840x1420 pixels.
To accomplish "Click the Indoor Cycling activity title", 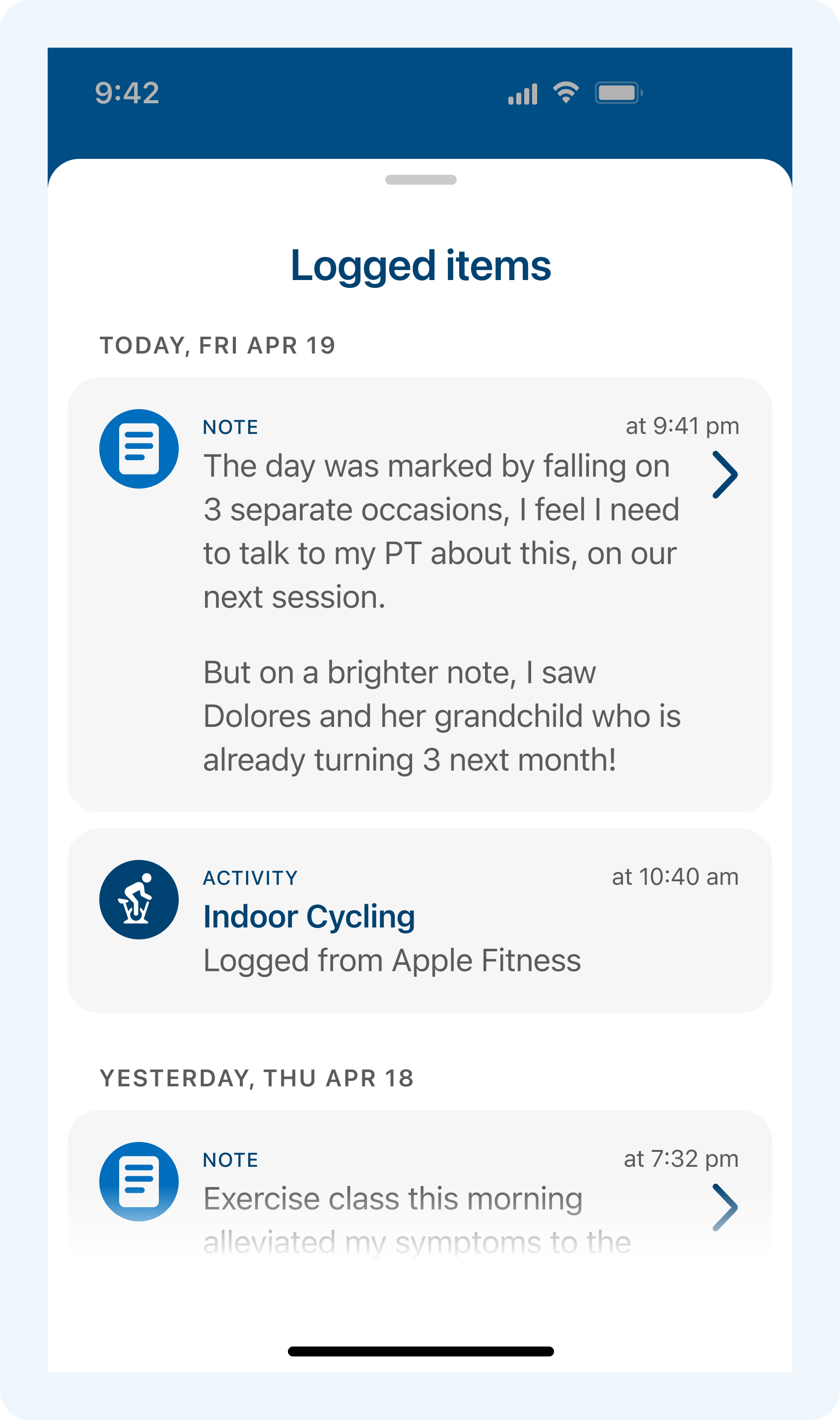I will pos(309,917).
